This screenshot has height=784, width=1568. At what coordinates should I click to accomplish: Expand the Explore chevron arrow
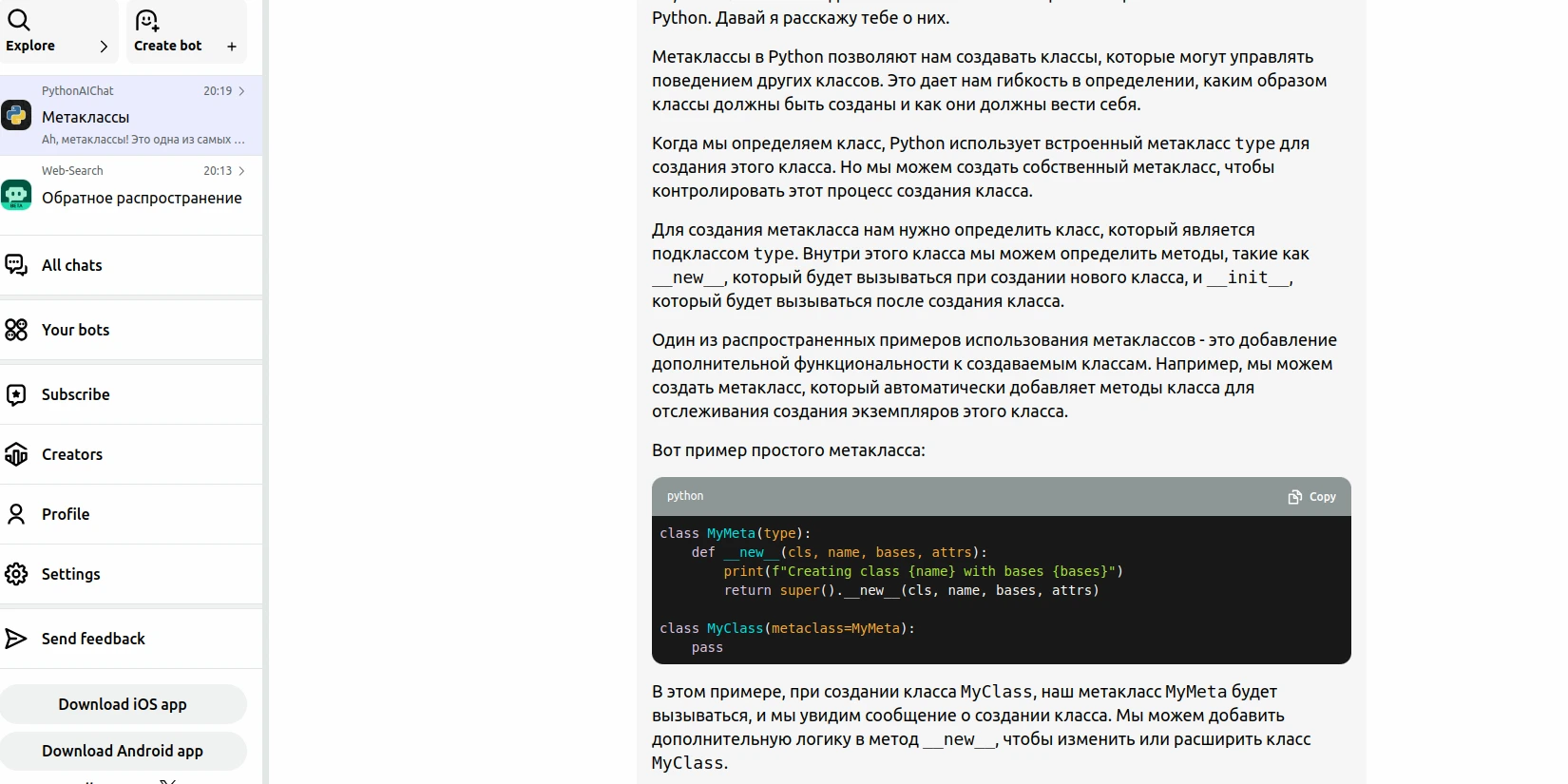point(104,47)
